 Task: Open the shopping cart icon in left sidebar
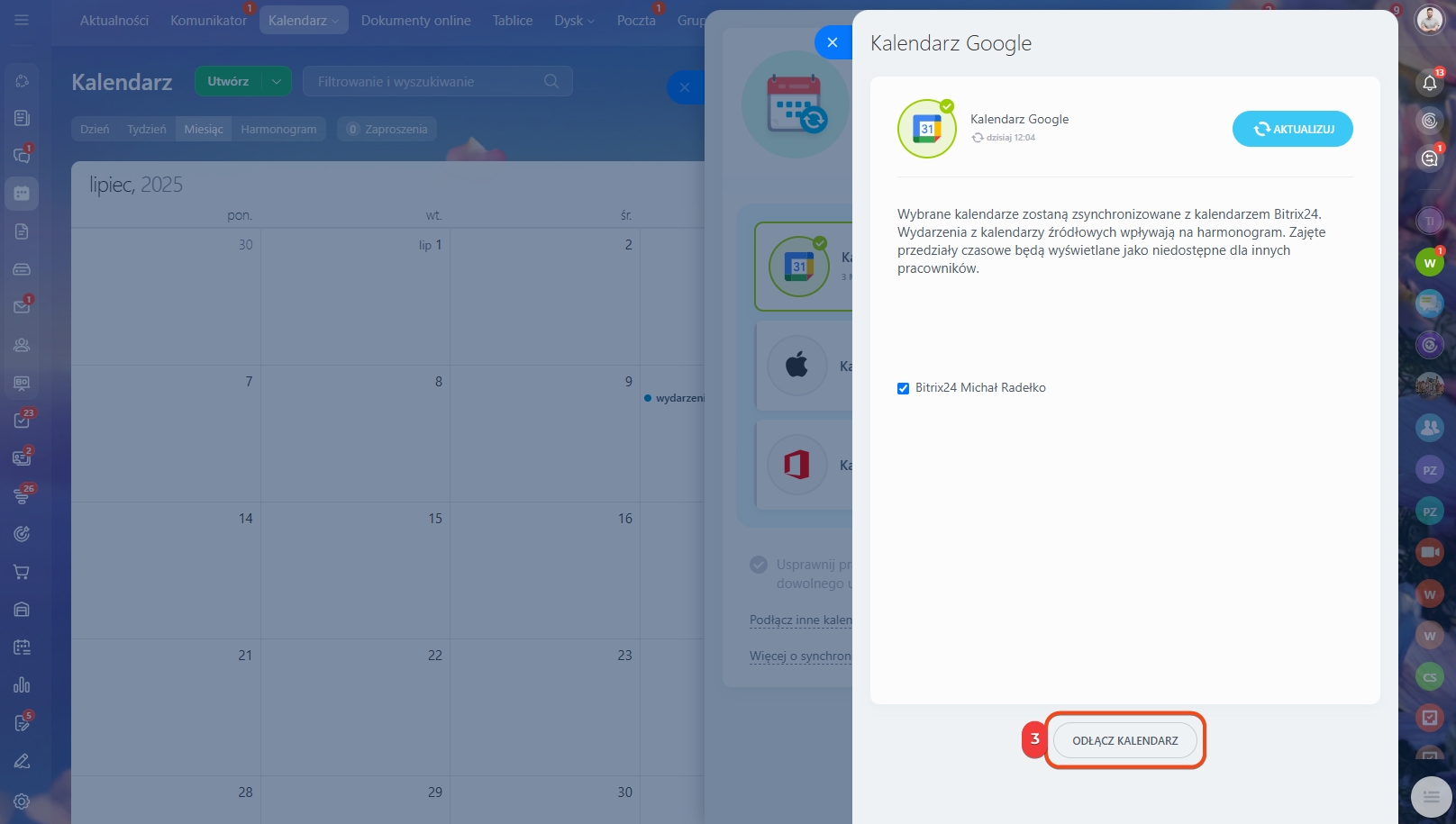point(22,572)
